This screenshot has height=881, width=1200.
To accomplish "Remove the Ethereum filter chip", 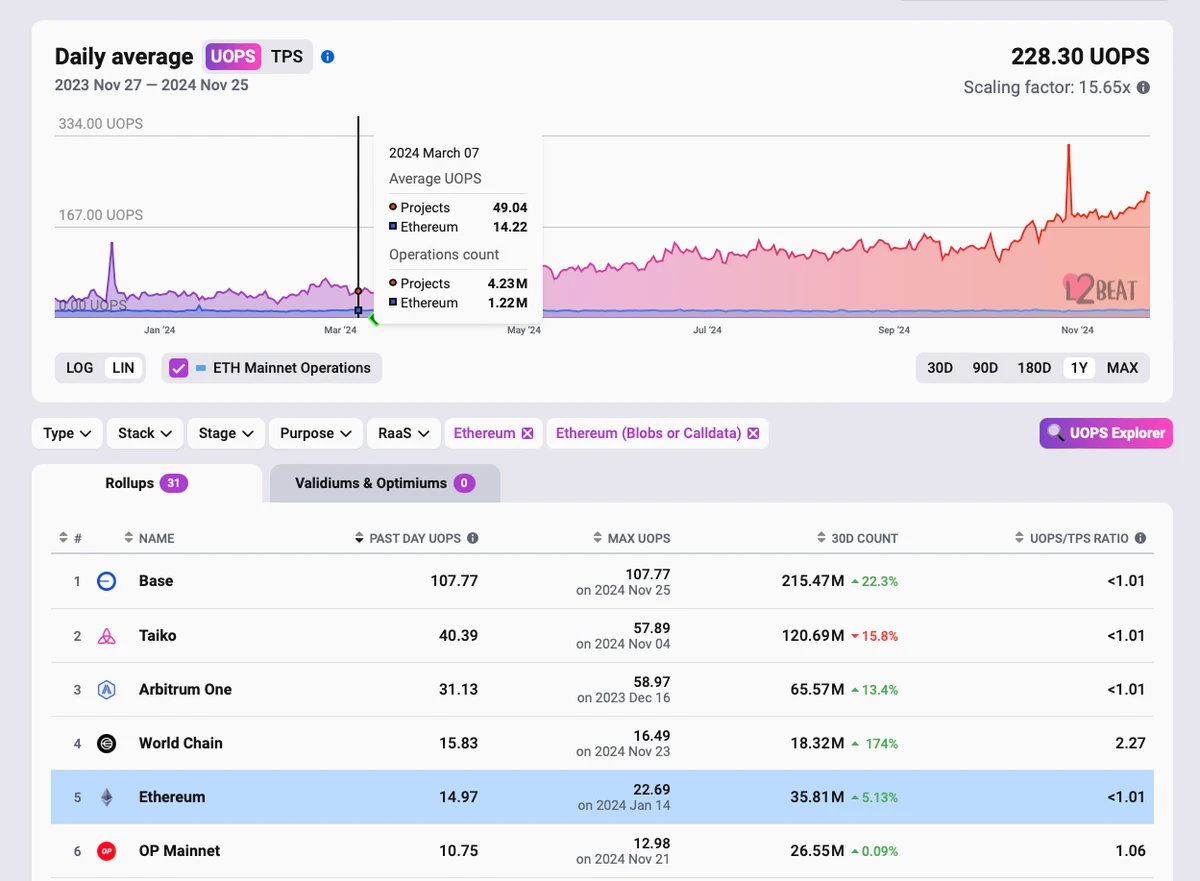I will (527, 433).
